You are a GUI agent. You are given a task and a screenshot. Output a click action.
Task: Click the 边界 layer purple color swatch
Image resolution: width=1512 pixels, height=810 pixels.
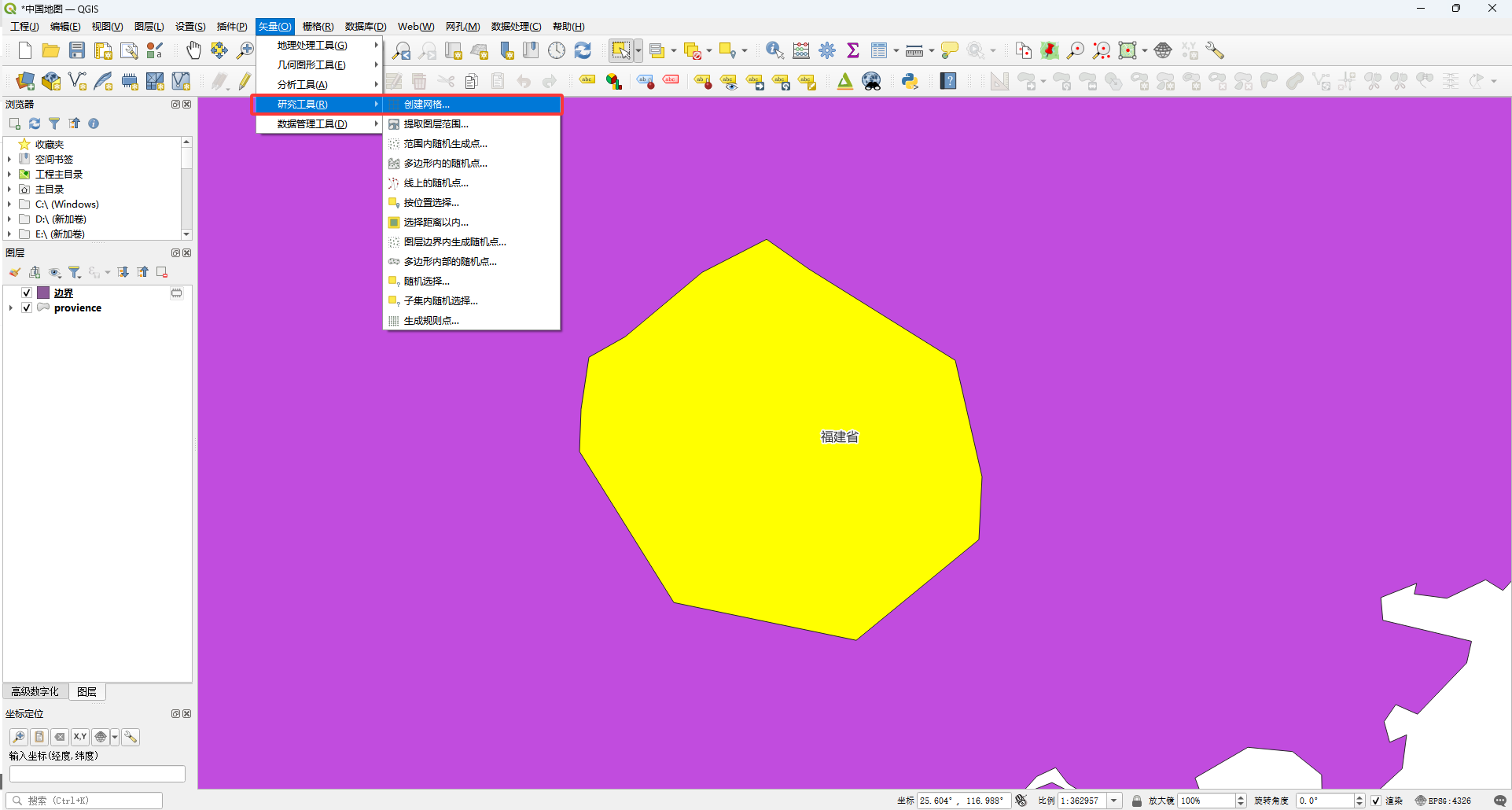click(x=44, y=293)
